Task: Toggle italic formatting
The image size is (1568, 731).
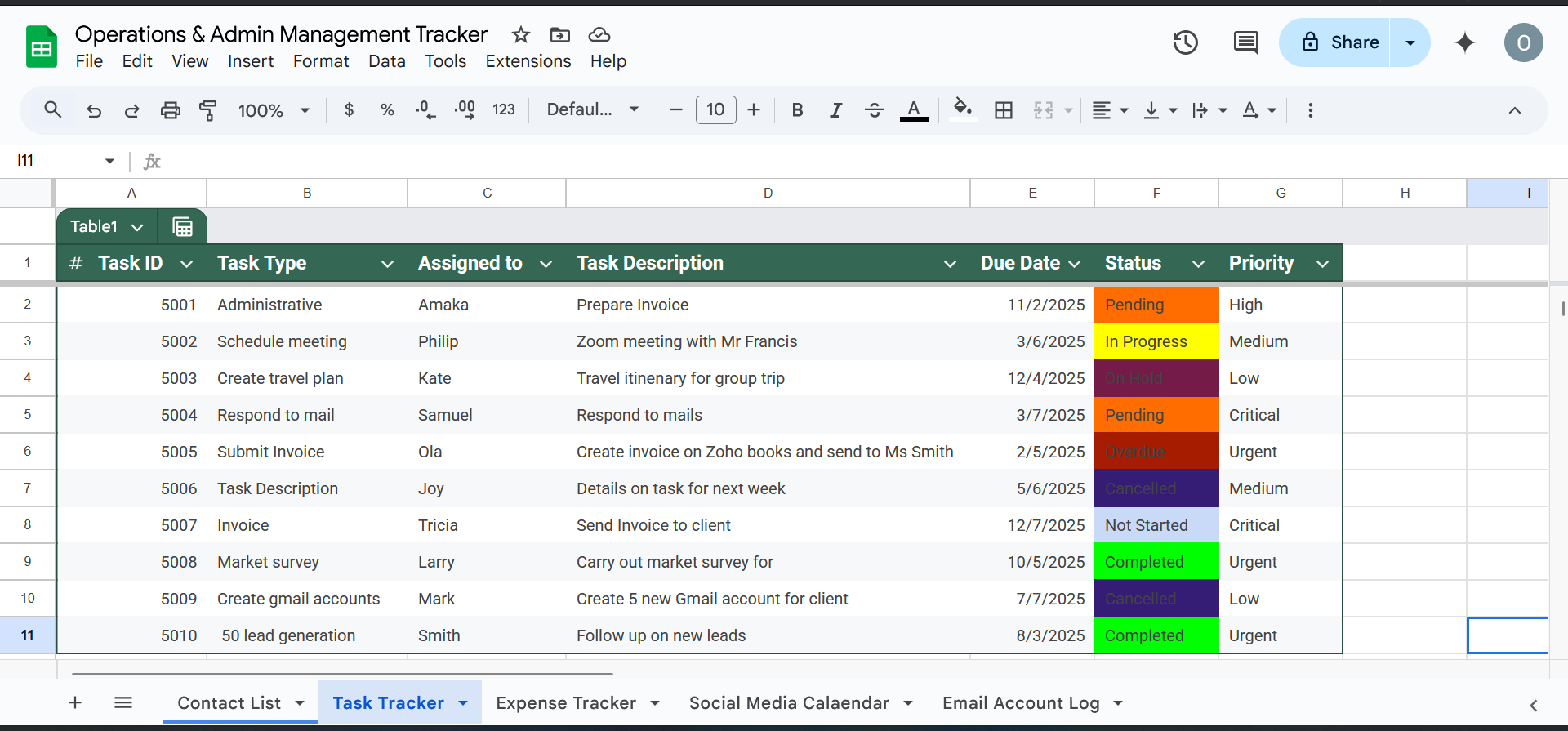Action: coord(835,110)
